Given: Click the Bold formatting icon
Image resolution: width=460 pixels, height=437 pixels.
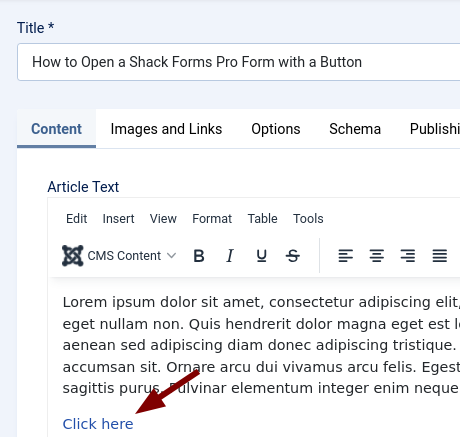Looking at the screenshot, I should (x=199, y=256).
